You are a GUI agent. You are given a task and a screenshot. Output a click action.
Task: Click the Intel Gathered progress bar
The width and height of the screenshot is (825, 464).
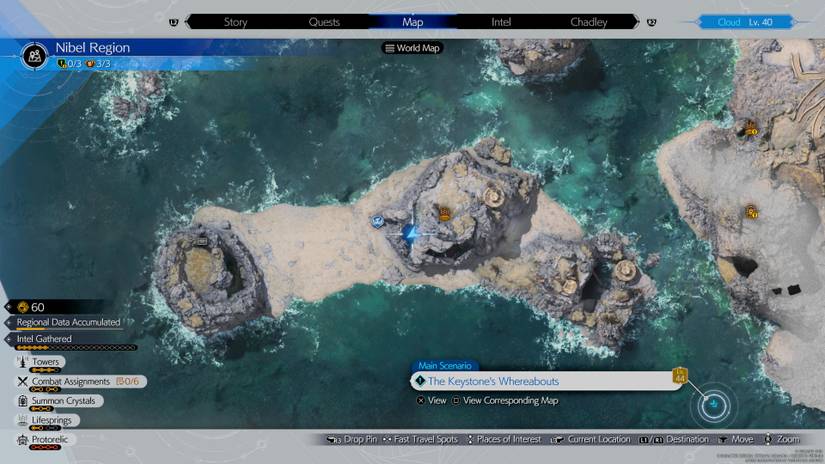(x=76, y=348)
